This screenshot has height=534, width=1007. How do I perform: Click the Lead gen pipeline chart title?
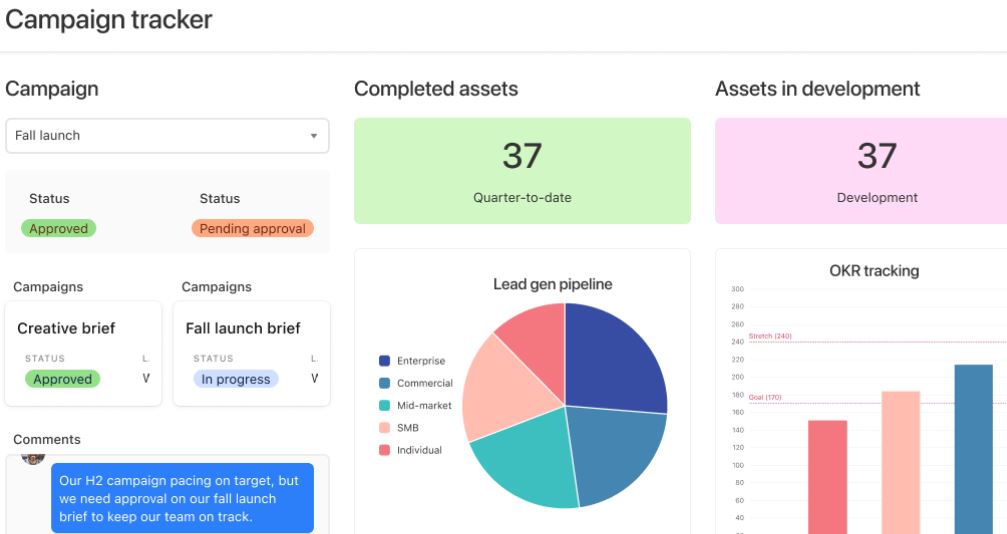(x=552, y=284)
